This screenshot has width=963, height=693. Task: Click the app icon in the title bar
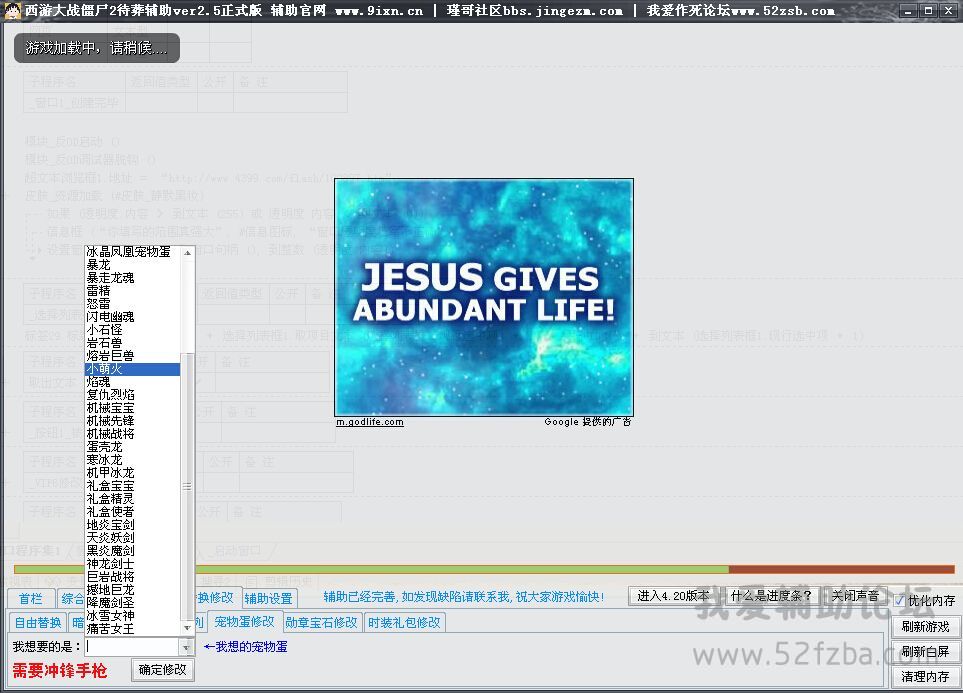coord(11,11)
